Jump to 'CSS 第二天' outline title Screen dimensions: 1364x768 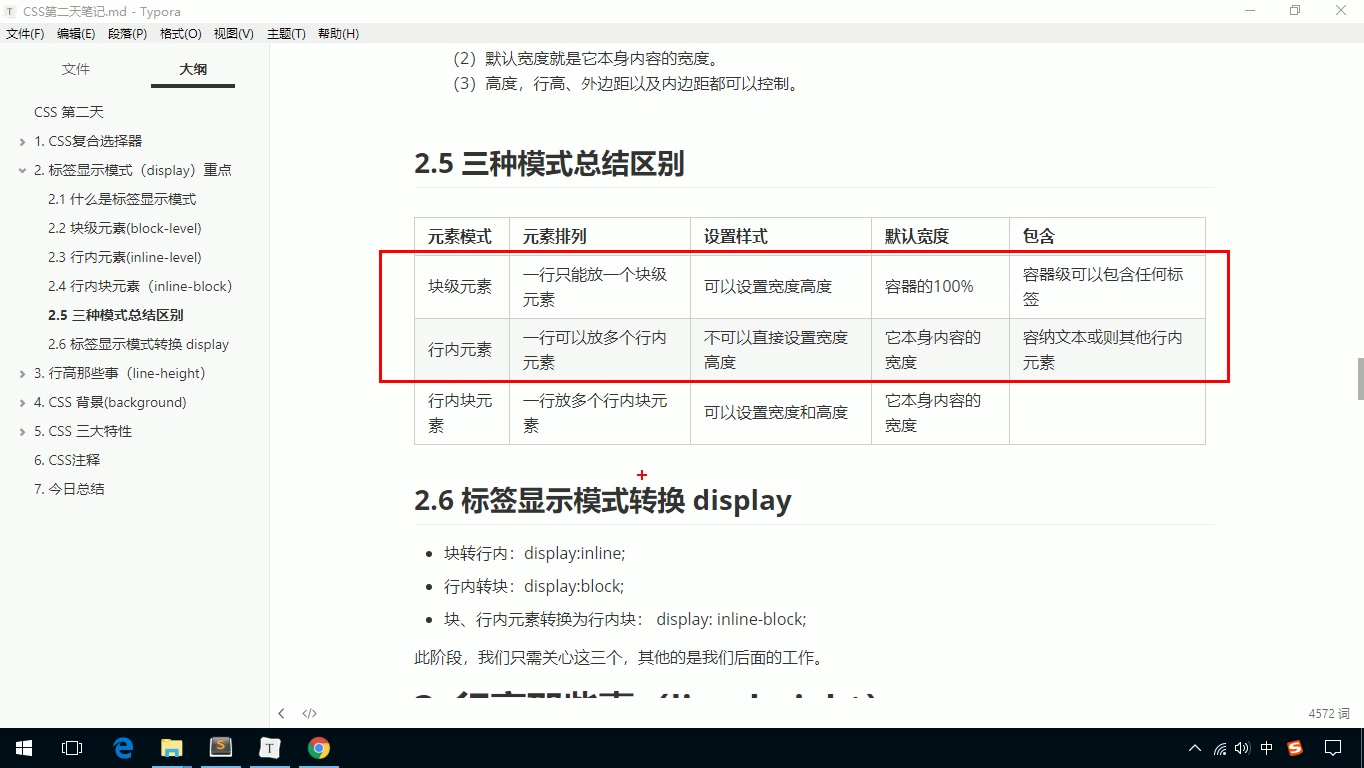69,112
